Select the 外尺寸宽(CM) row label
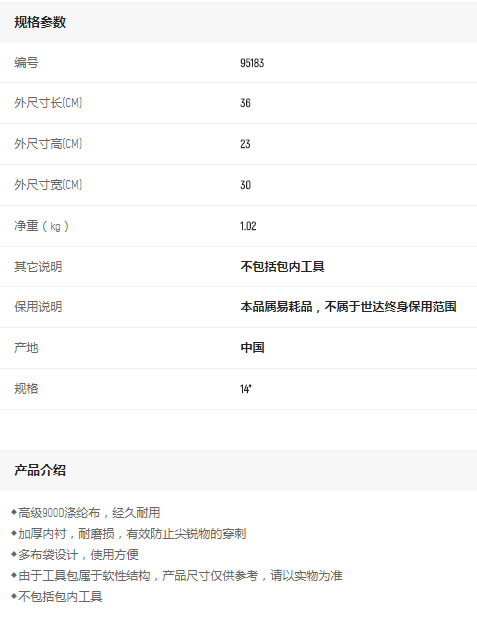 [48, 185]
